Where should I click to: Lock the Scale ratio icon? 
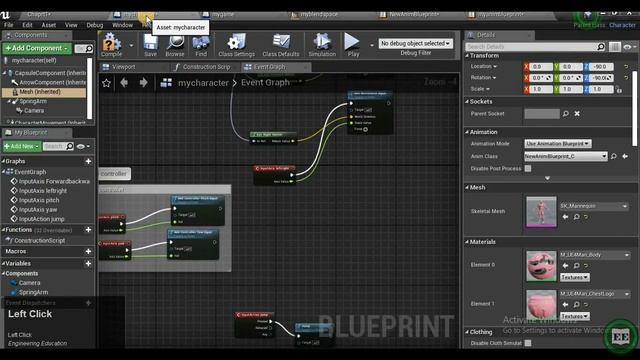tap(619, 90)
